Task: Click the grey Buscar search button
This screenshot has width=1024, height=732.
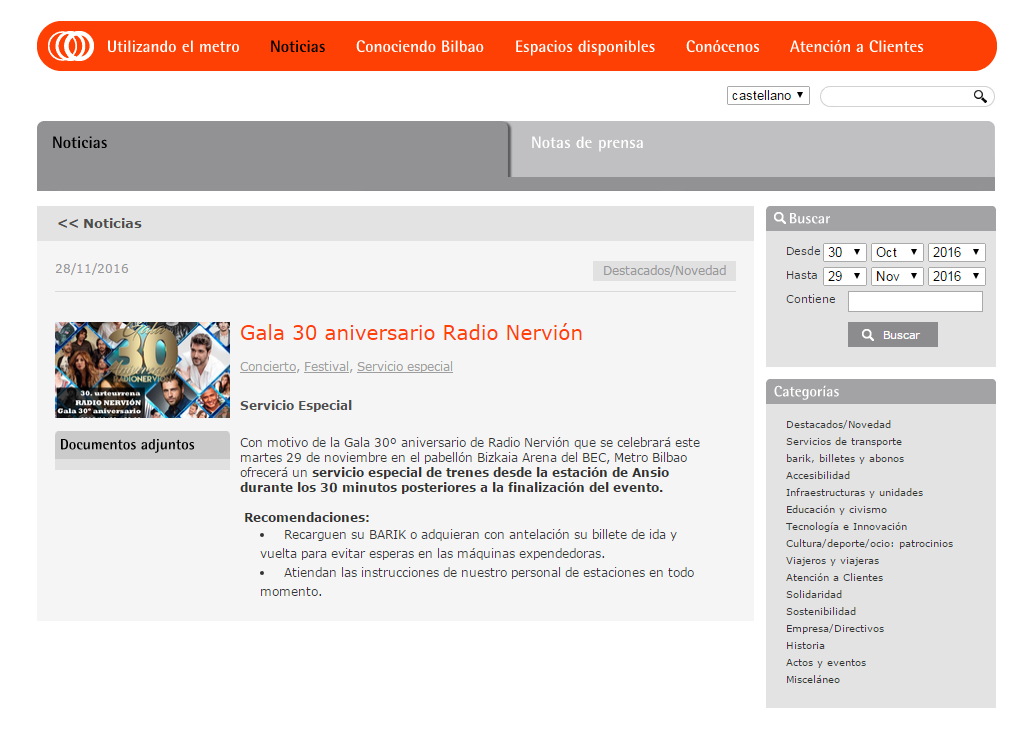Action: 893,334
